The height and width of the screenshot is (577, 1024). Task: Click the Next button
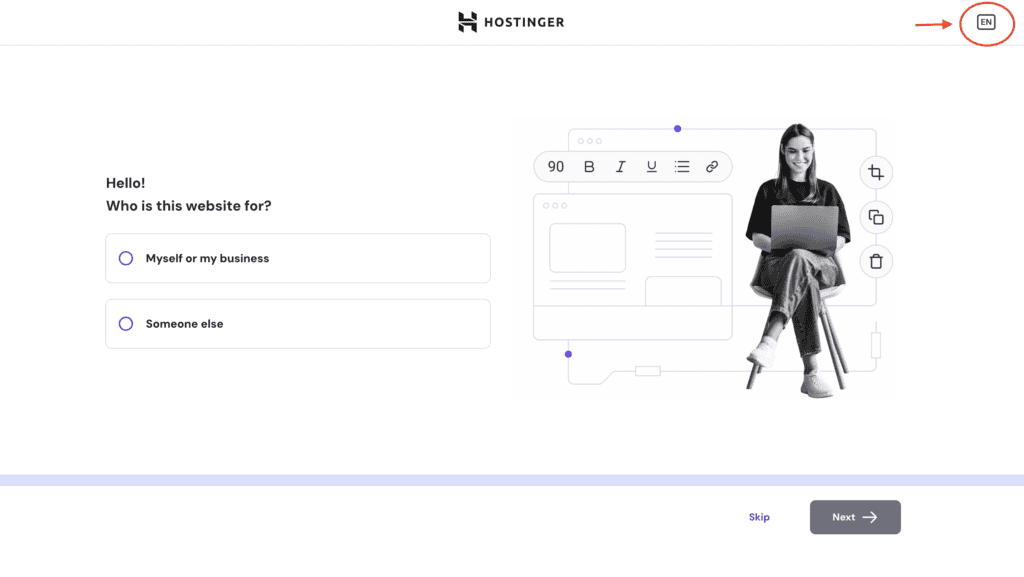855,517
